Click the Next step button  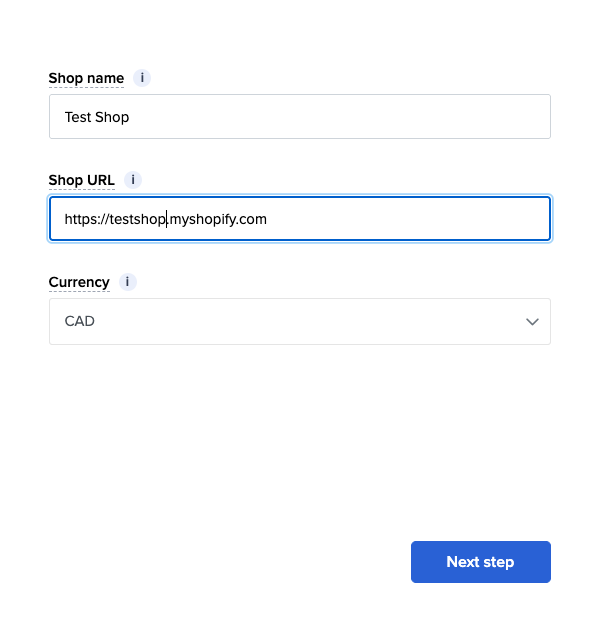pos(481,562)
